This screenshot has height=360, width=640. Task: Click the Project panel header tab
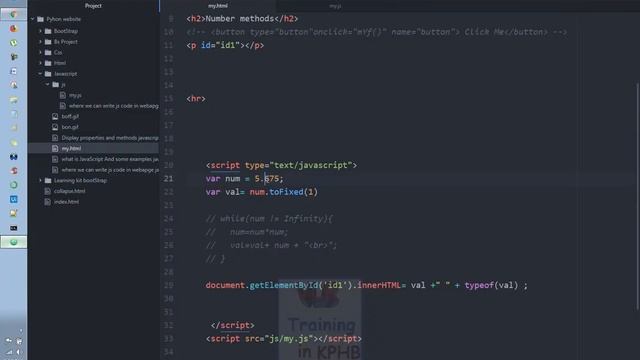click(x=93, y=6)
